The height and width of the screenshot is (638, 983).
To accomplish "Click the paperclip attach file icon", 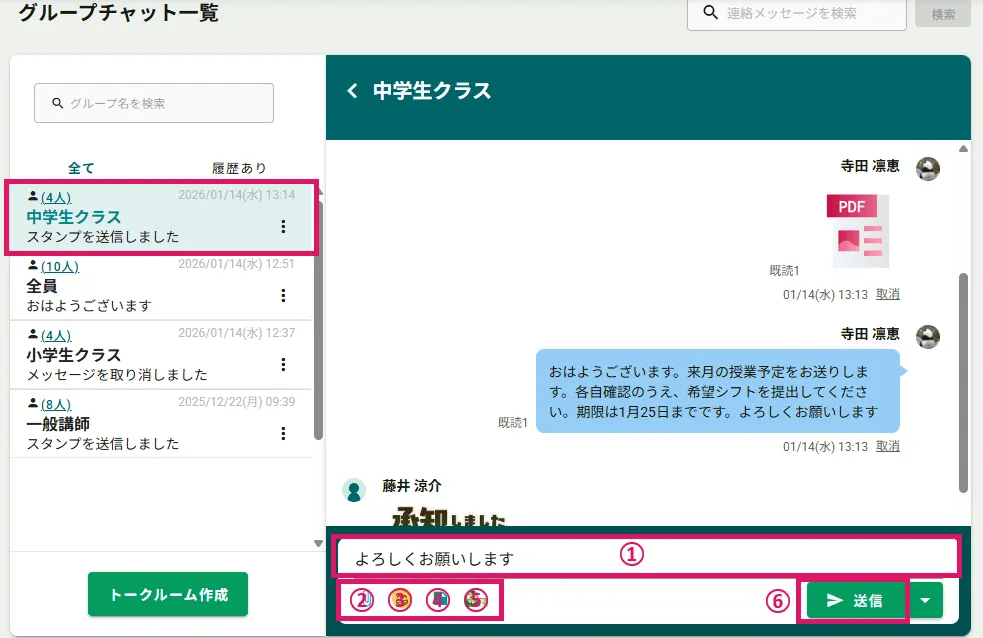I will 364,600.
